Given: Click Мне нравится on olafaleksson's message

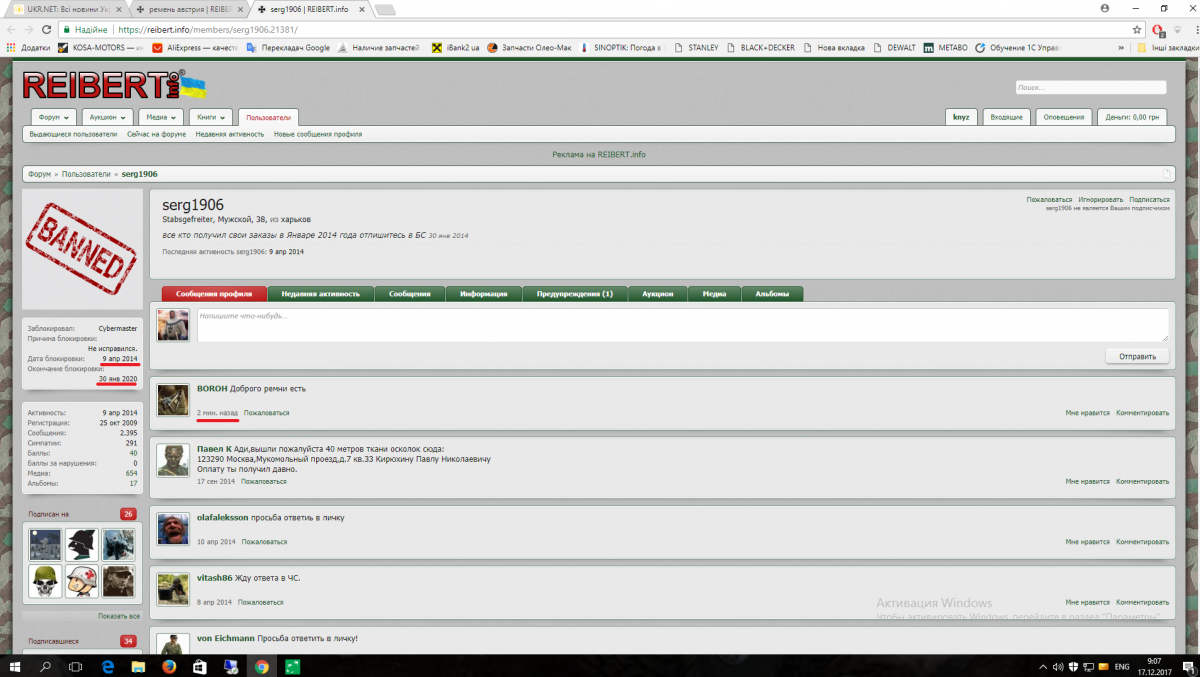Looking at the screenshot, I should click(1087, 542).
